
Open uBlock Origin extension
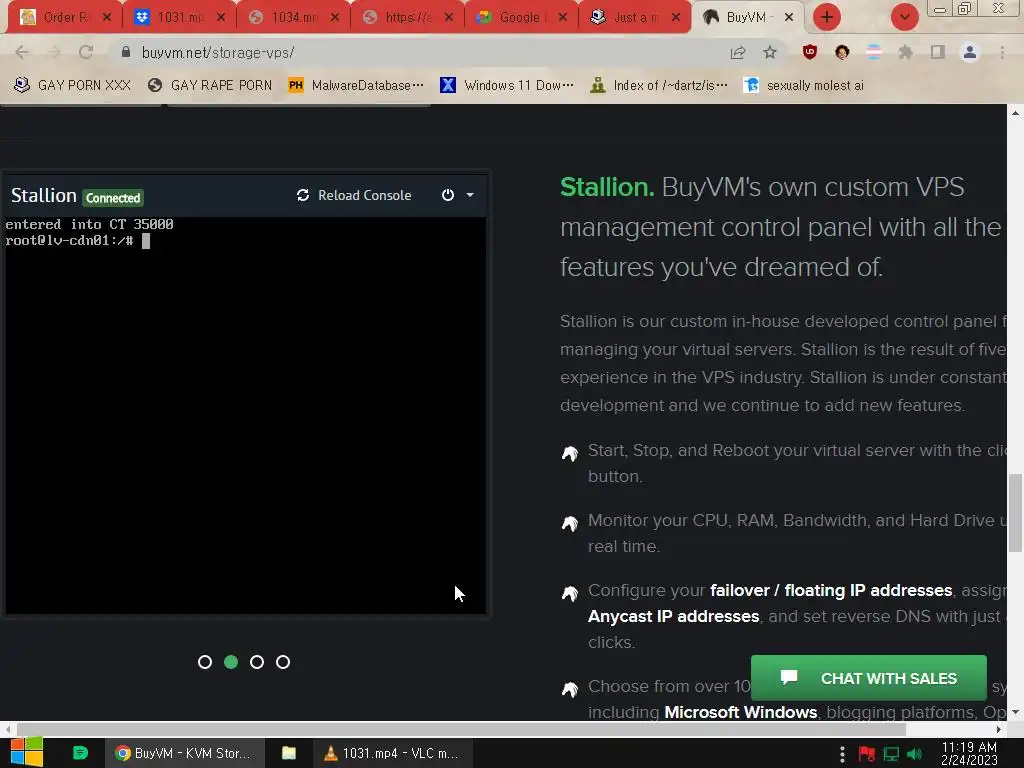[810, 52]
